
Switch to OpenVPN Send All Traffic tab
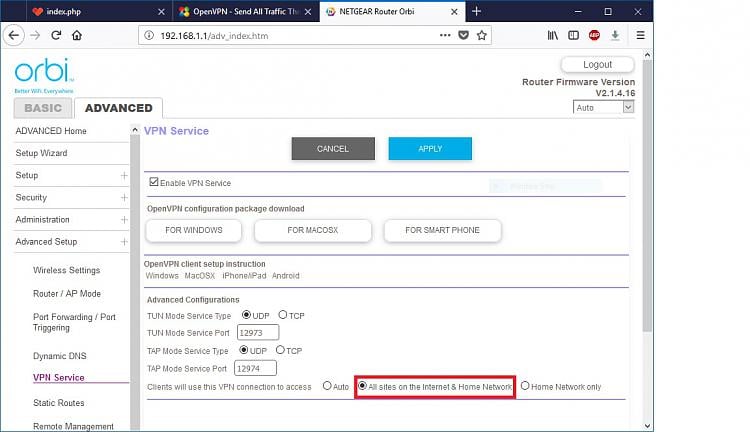click(245, 11)
